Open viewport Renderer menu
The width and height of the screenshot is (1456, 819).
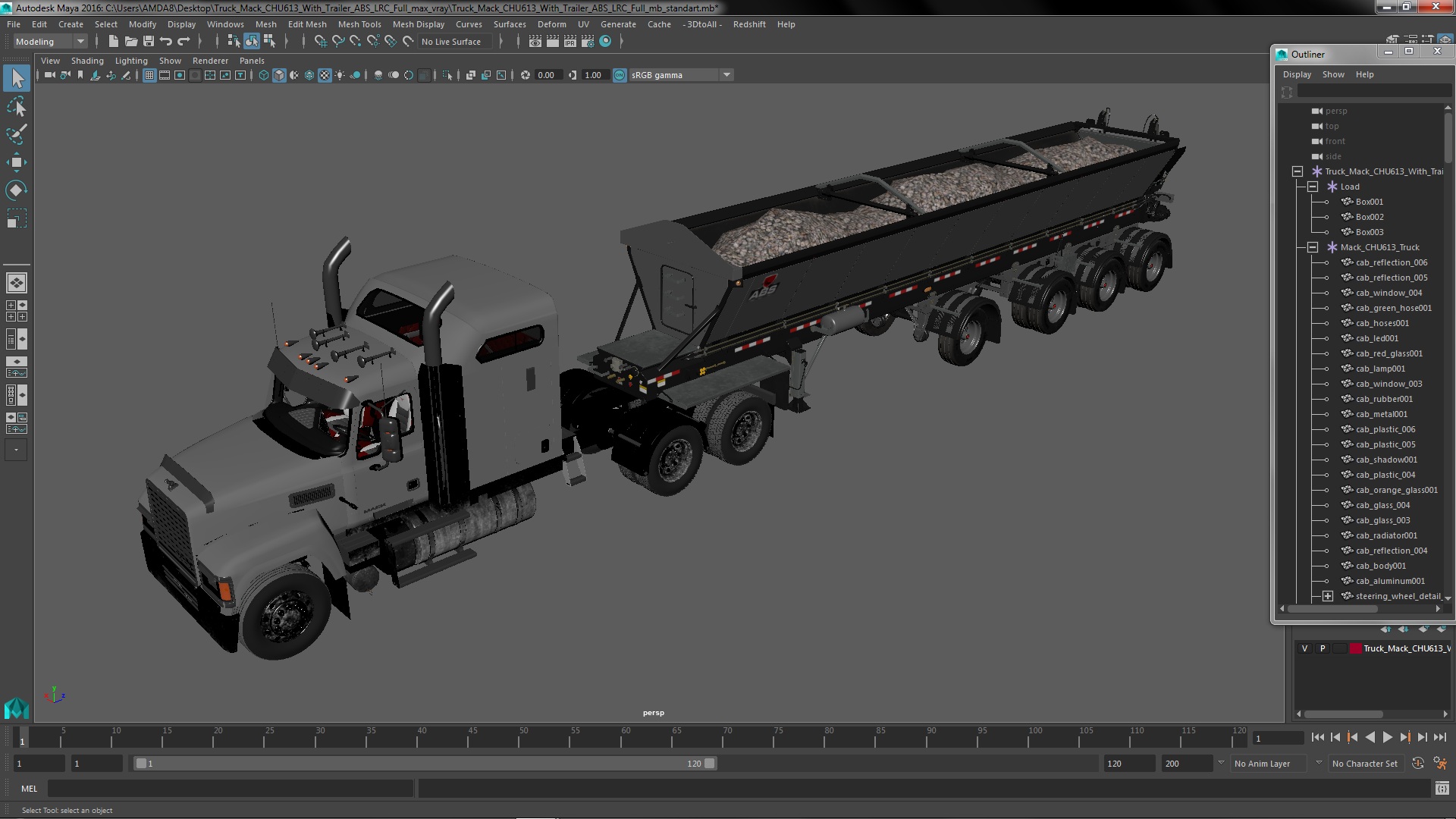210,61
